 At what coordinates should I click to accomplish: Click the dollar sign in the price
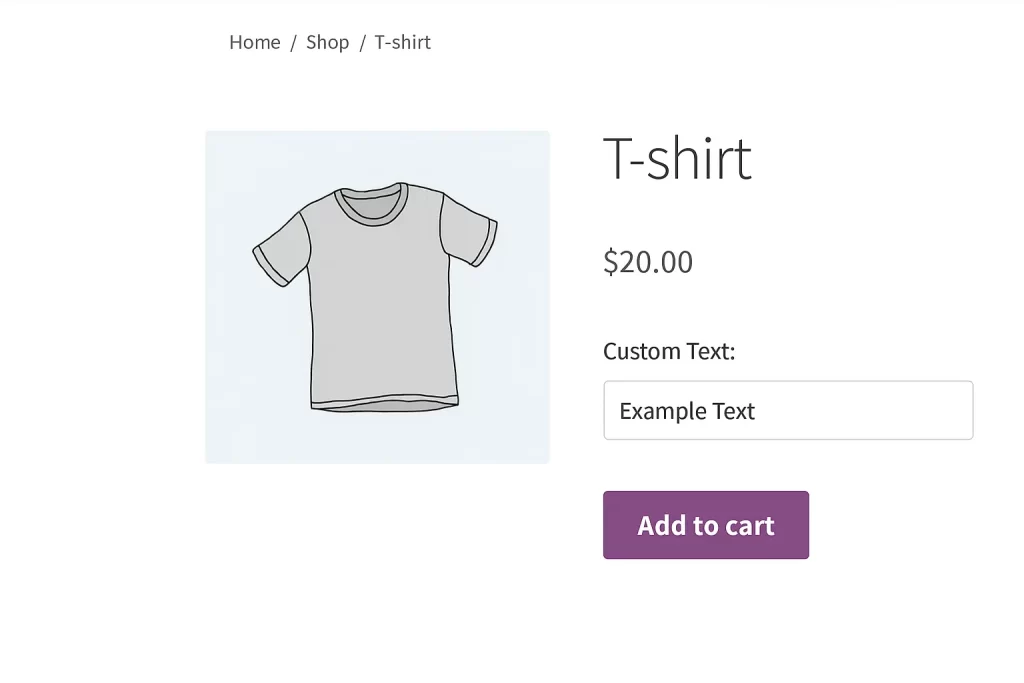(610, 262)
